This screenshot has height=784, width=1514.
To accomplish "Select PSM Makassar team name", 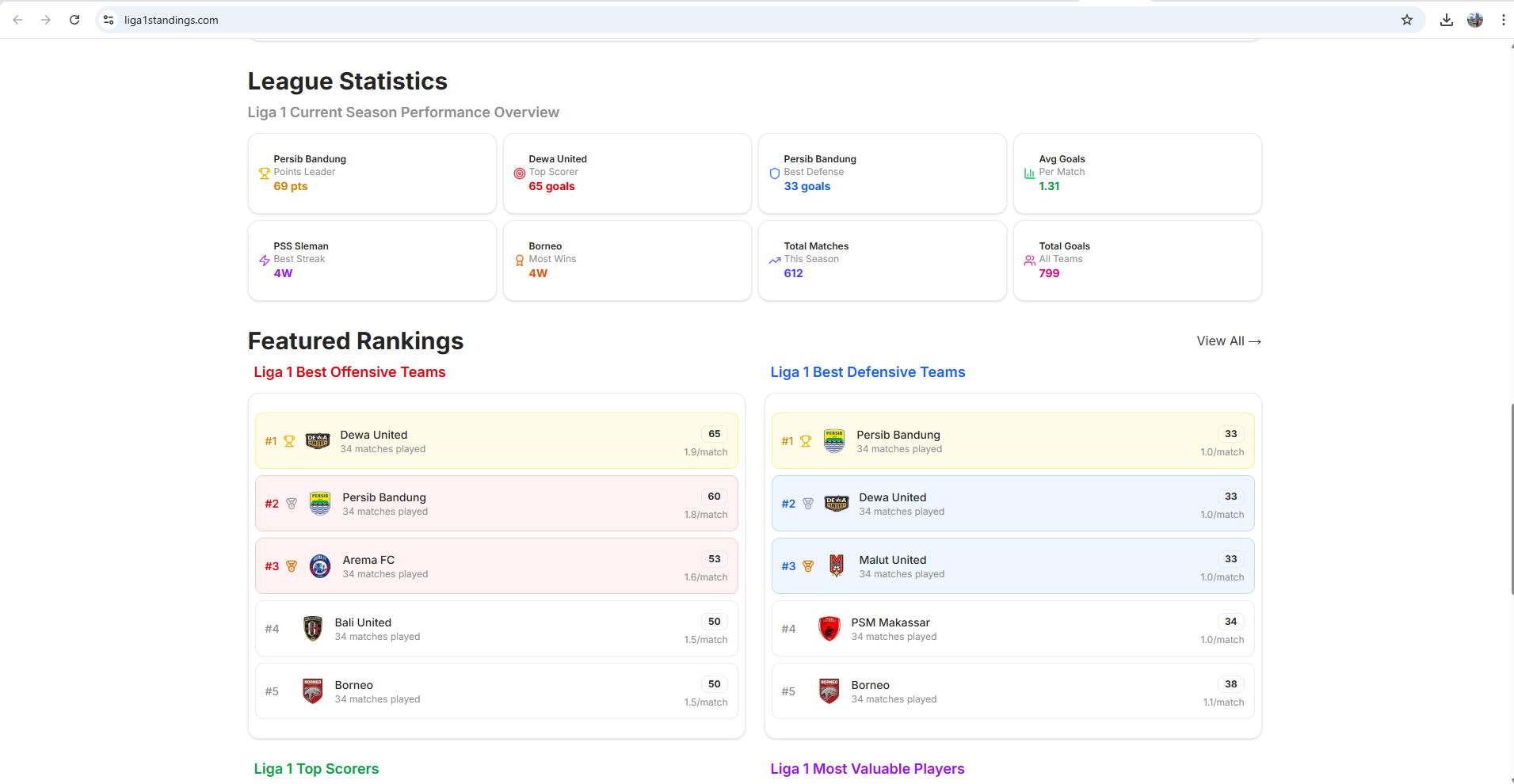I will (x=890, y=622).
